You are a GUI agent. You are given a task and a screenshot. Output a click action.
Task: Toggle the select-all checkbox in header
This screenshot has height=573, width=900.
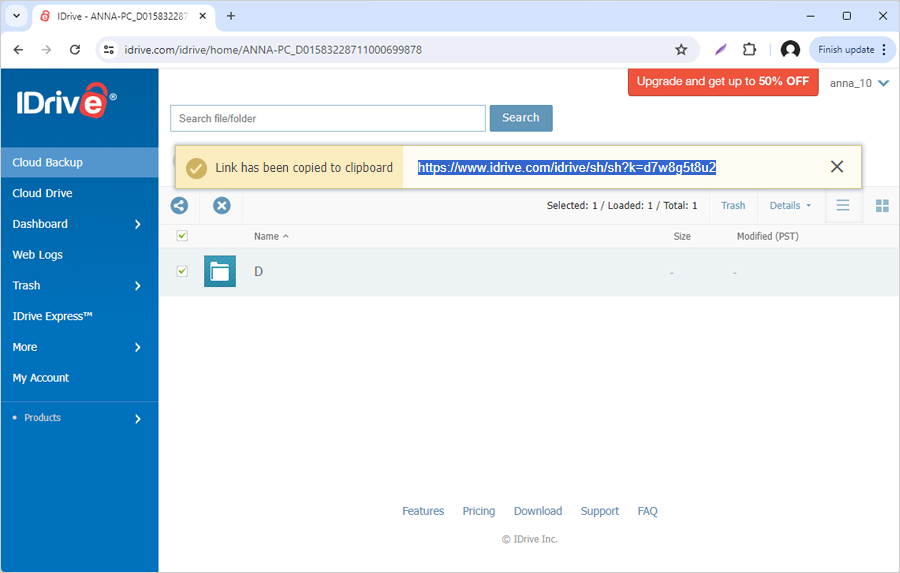click(182, 235)
